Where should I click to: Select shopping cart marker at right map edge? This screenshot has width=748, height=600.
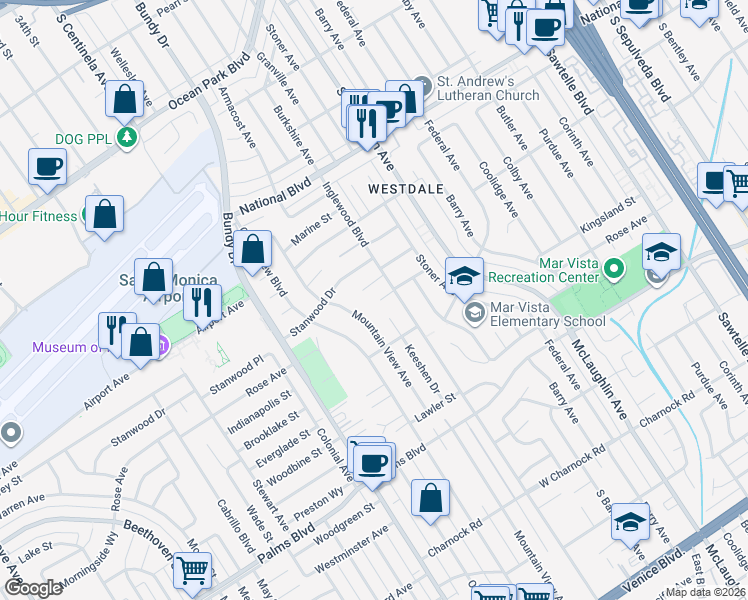click(x=738, y=184)
